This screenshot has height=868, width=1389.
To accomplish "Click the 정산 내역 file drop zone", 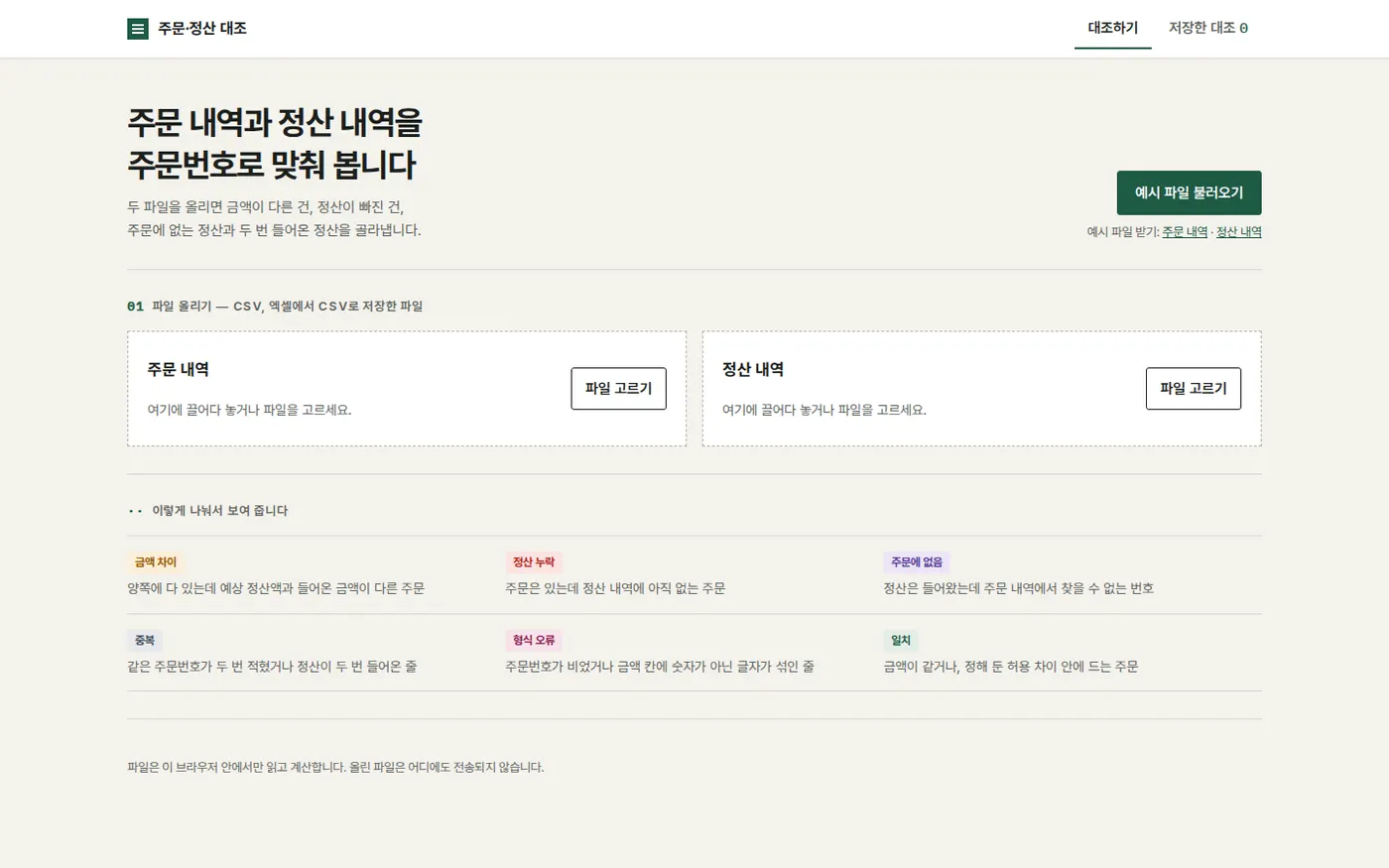I will point(982,389).
